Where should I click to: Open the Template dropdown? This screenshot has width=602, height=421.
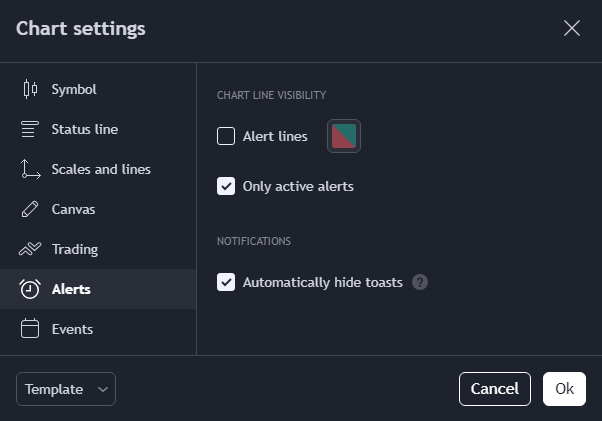pos(66,389)
